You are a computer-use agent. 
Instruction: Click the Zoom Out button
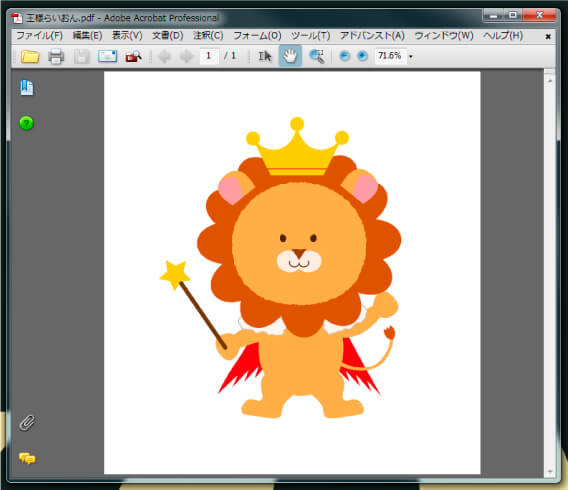[344, 56]
